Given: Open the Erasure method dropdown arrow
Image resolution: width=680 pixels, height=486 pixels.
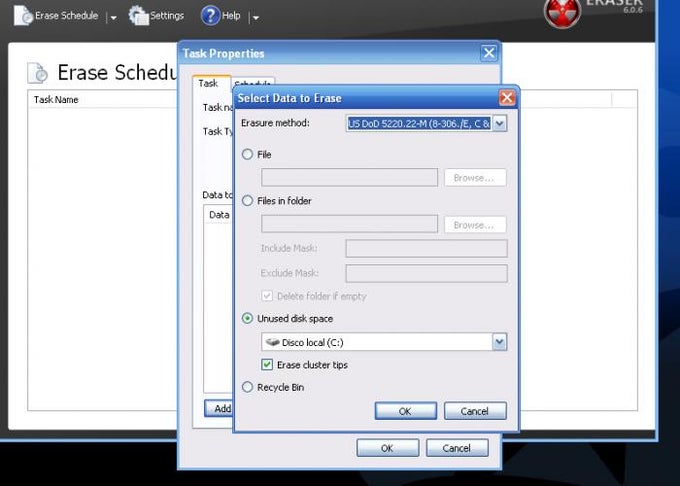Looking at the screenshot, I should 499,124.
